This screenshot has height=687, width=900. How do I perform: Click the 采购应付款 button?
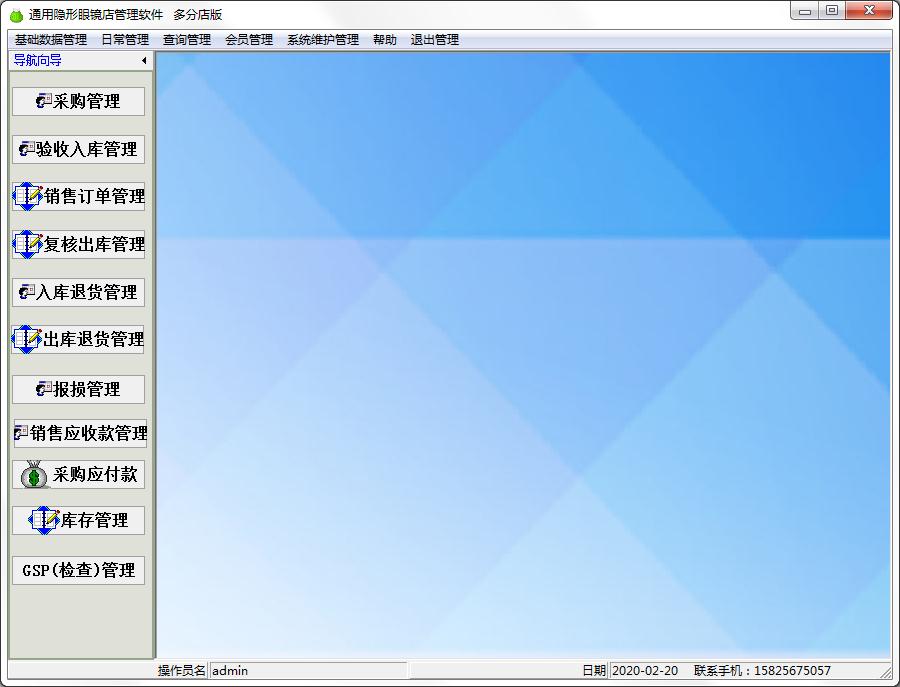(x=78, y=475)
